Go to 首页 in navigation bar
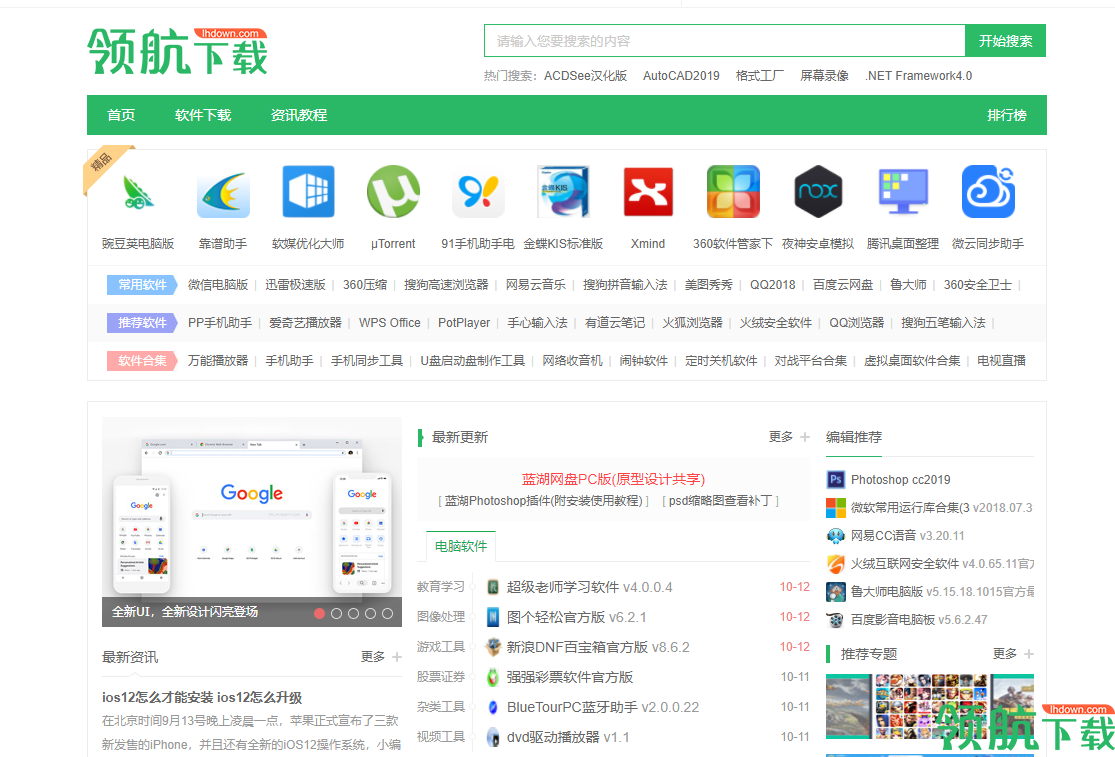This screenshot has height=757, width=1115. pos(121,115)
